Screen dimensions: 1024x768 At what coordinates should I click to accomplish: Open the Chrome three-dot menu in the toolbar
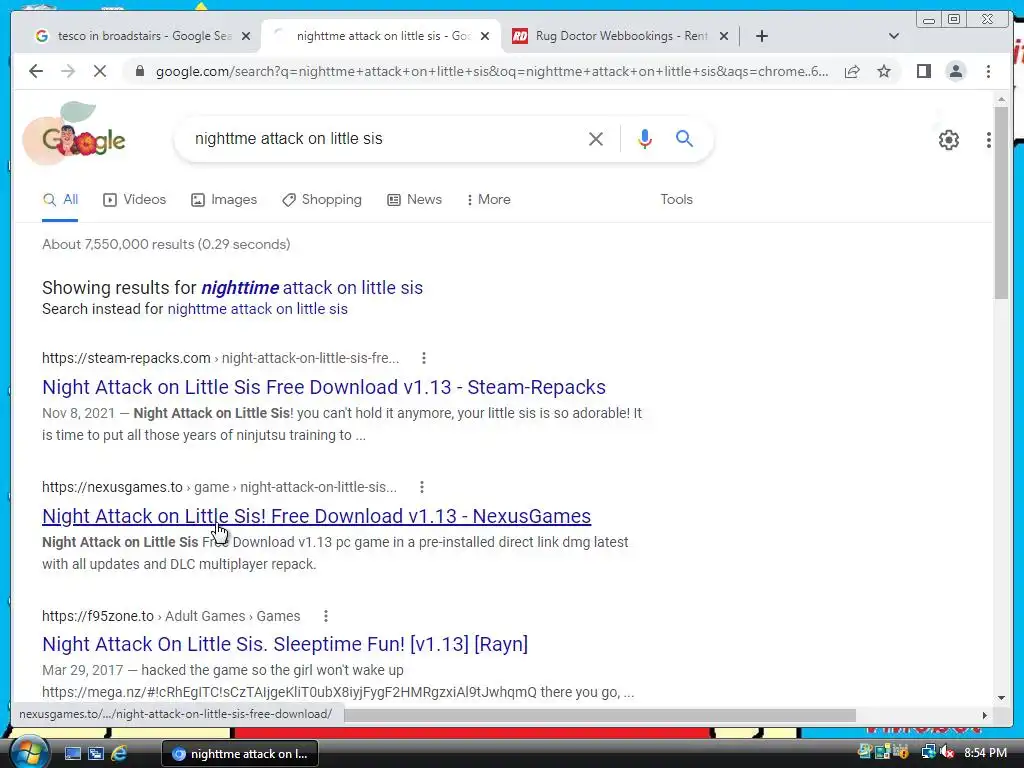[988, 71]
